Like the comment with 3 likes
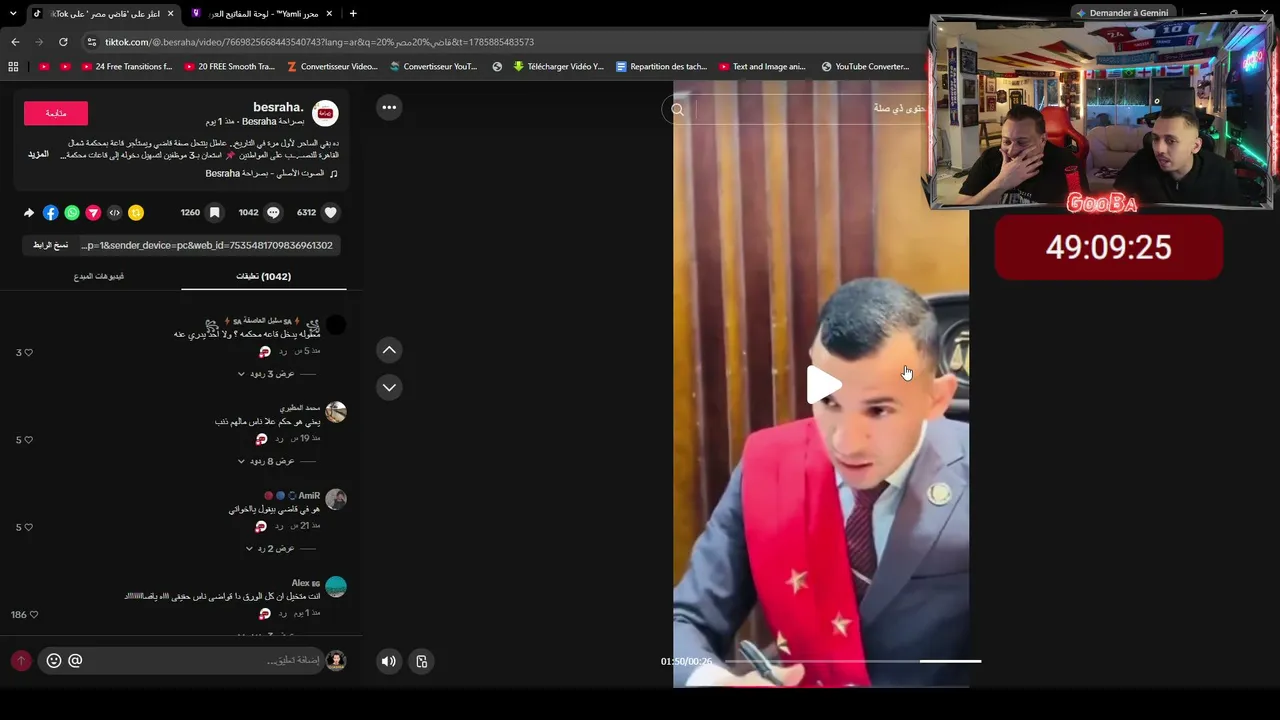The width and height of the screenshot is (1280, 720). click(28, 353)
